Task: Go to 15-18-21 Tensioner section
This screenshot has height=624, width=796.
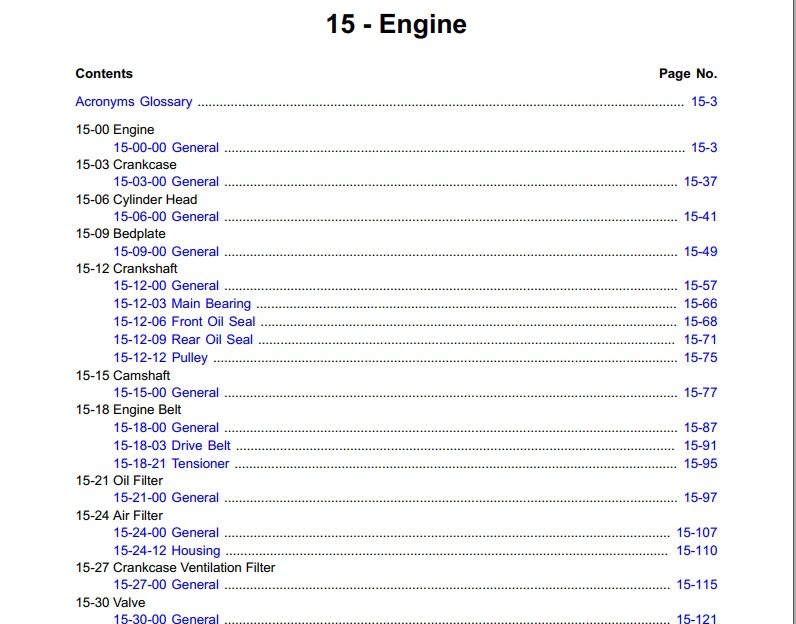Action: click(x=171, y=464)
